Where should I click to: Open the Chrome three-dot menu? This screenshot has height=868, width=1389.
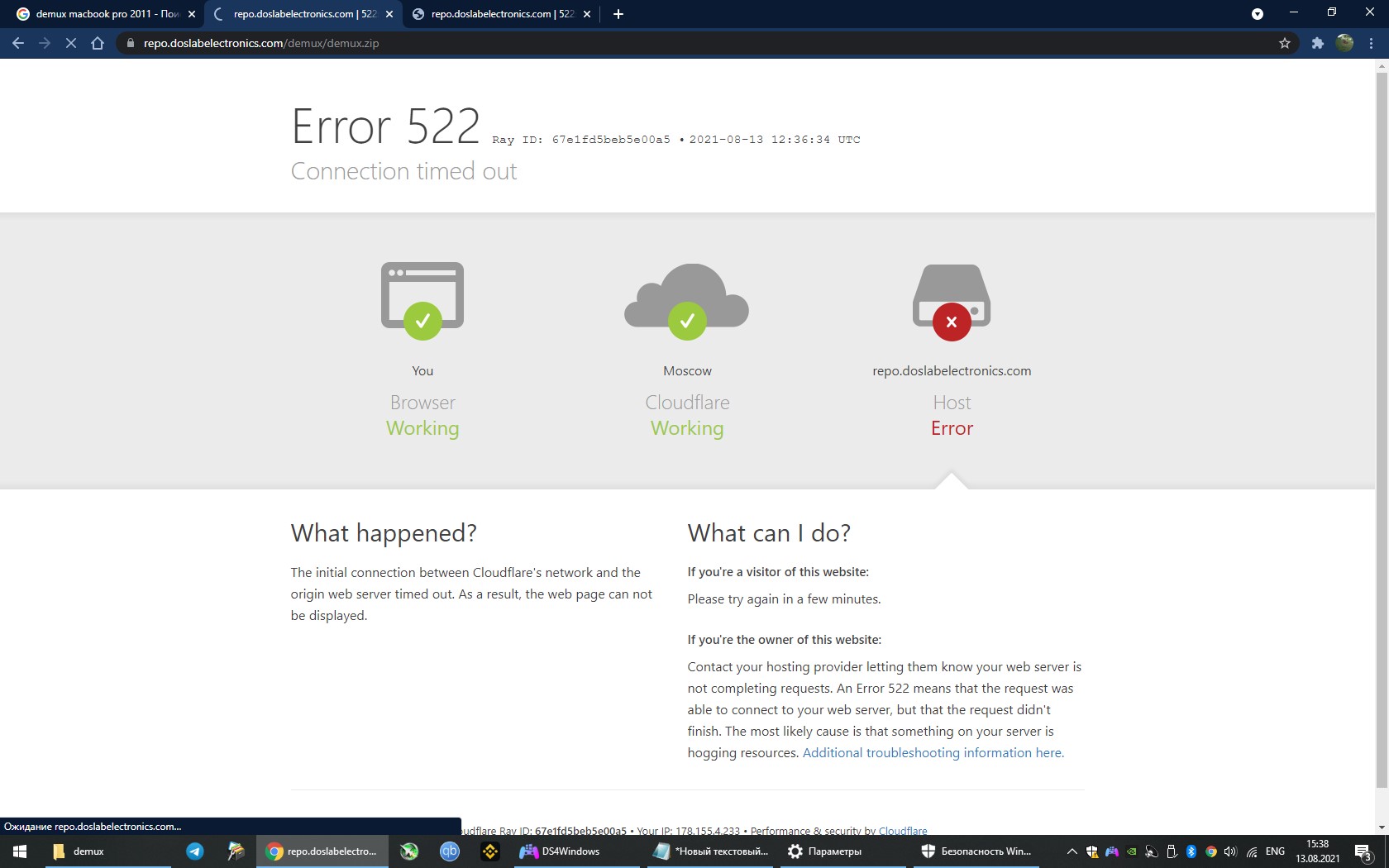click(1372, 43)
